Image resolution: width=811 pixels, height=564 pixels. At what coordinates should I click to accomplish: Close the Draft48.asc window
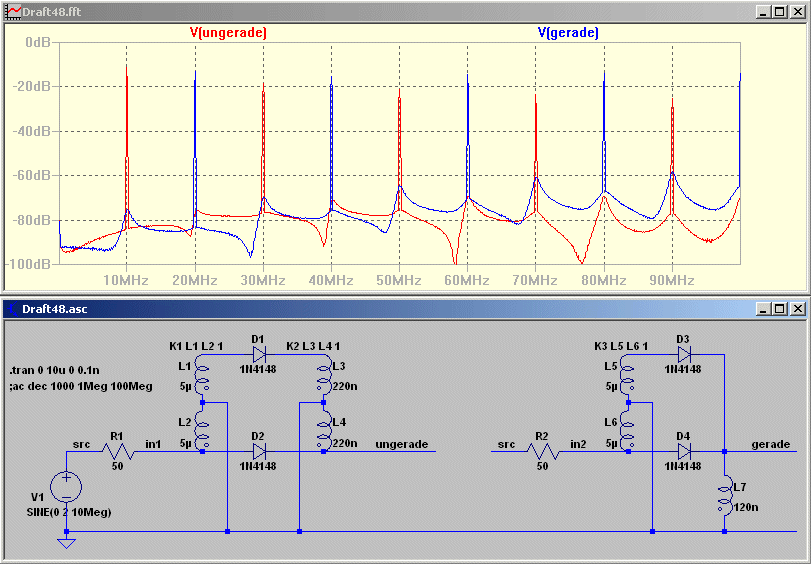click(798, 309)
